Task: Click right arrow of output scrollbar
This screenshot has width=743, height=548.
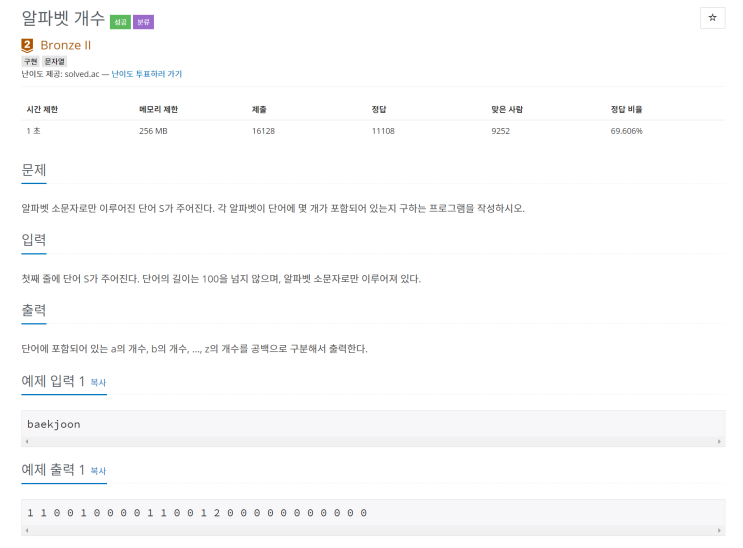Action: 719,530
